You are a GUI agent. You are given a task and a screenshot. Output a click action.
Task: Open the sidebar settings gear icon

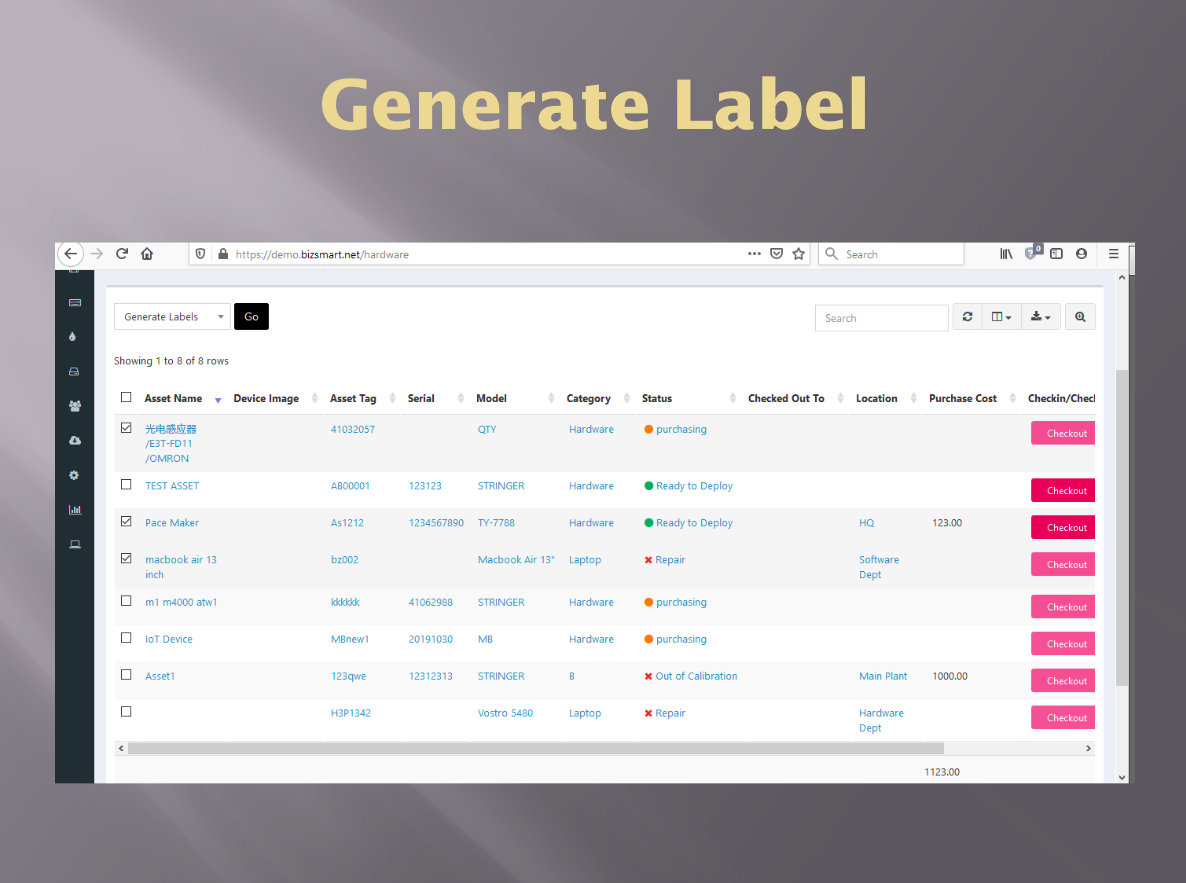(74, 475)
